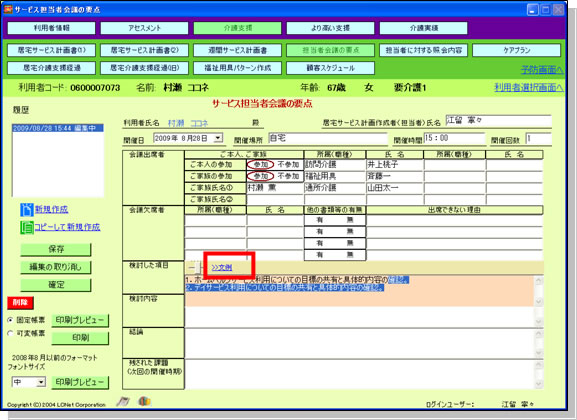Click the 訪問介護 cell
The height and width of the screenshot is (420, 577).
click(335, 164)
